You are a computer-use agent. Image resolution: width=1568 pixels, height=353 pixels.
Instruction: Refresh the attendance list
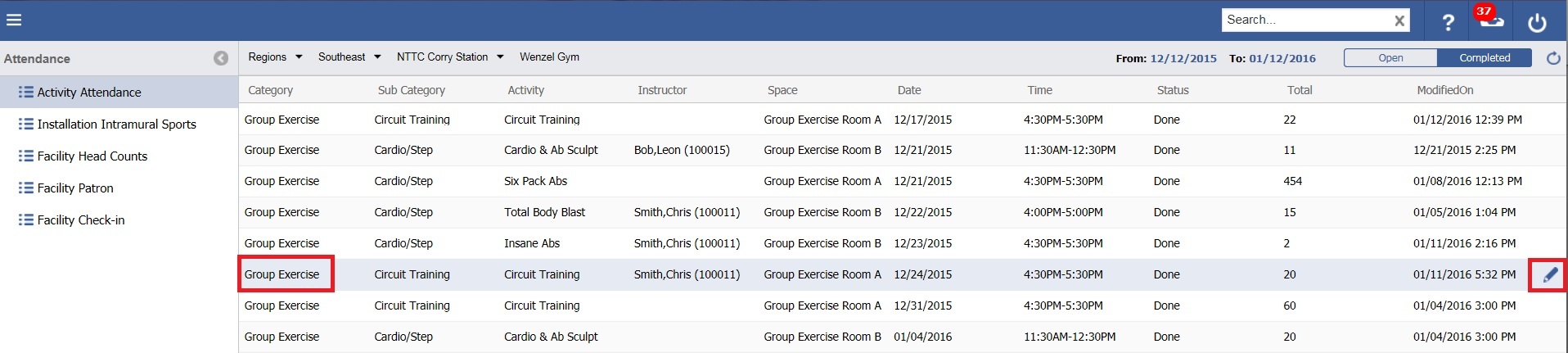pyautogui.click(x=1553, y=58)
